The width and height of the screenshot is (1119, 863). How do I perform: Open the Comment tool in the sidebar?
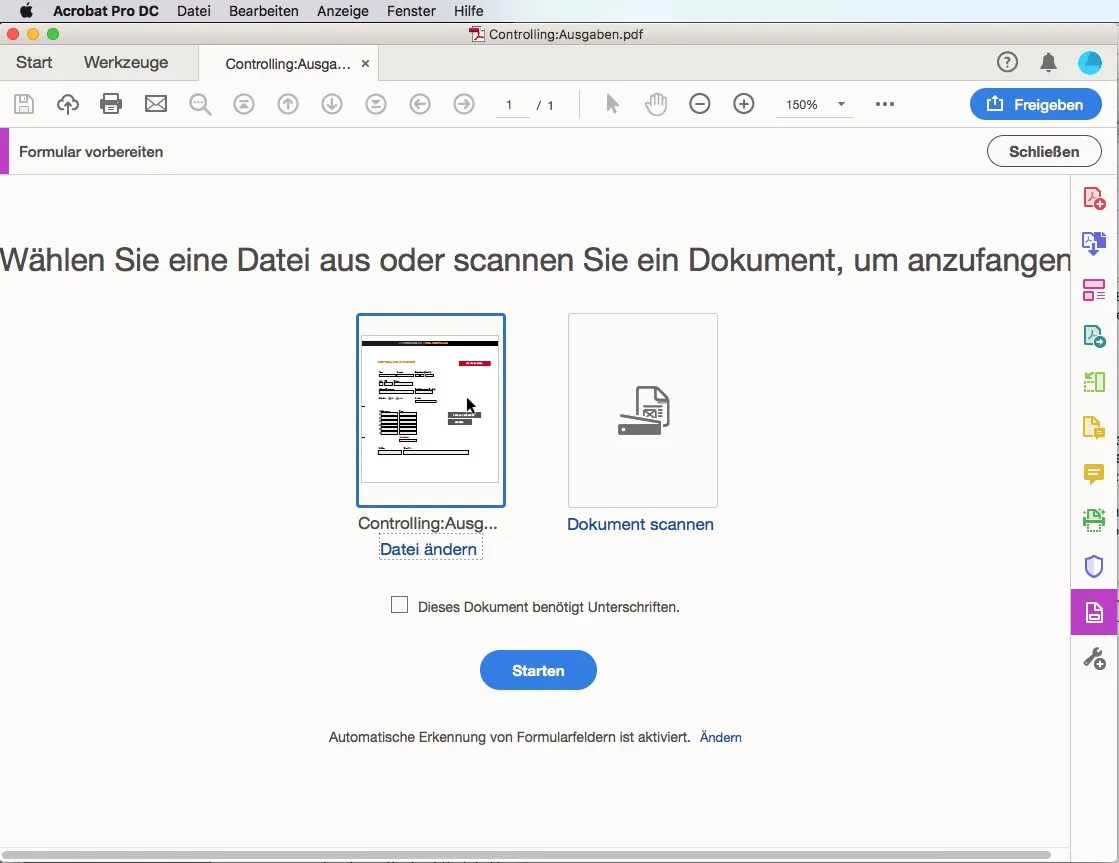pyautogui.click(x=1094, y=475)
